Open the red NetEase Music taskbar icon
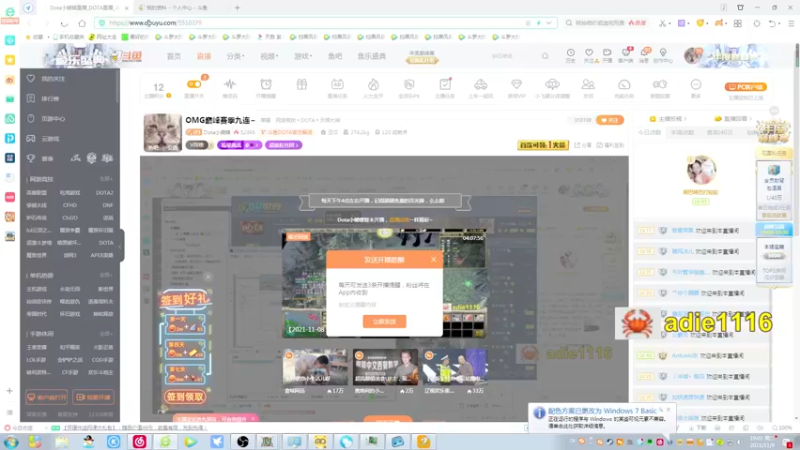 (139, 442)
